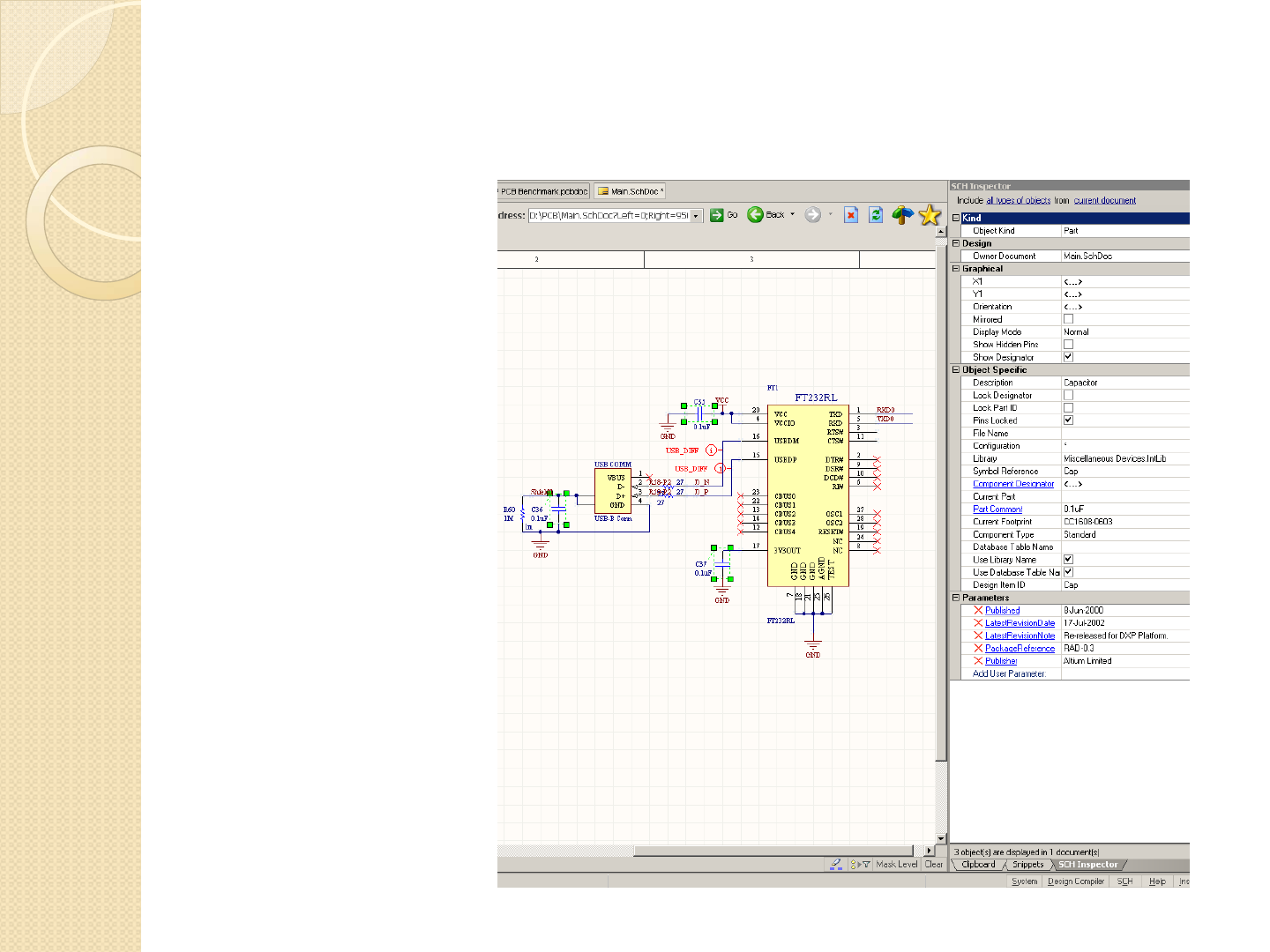Click the horizontal scrollbar right arrow
Viewport: 1270px width, 952px height.
[929, 851]
